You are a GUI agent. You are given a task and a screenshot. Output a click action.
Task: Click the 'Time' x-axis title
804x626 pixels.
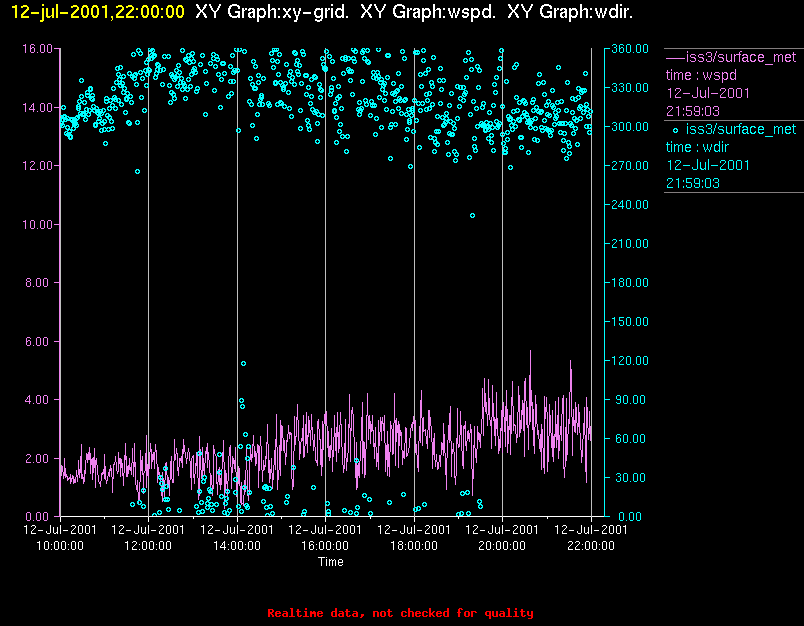(x=331, y=562)
